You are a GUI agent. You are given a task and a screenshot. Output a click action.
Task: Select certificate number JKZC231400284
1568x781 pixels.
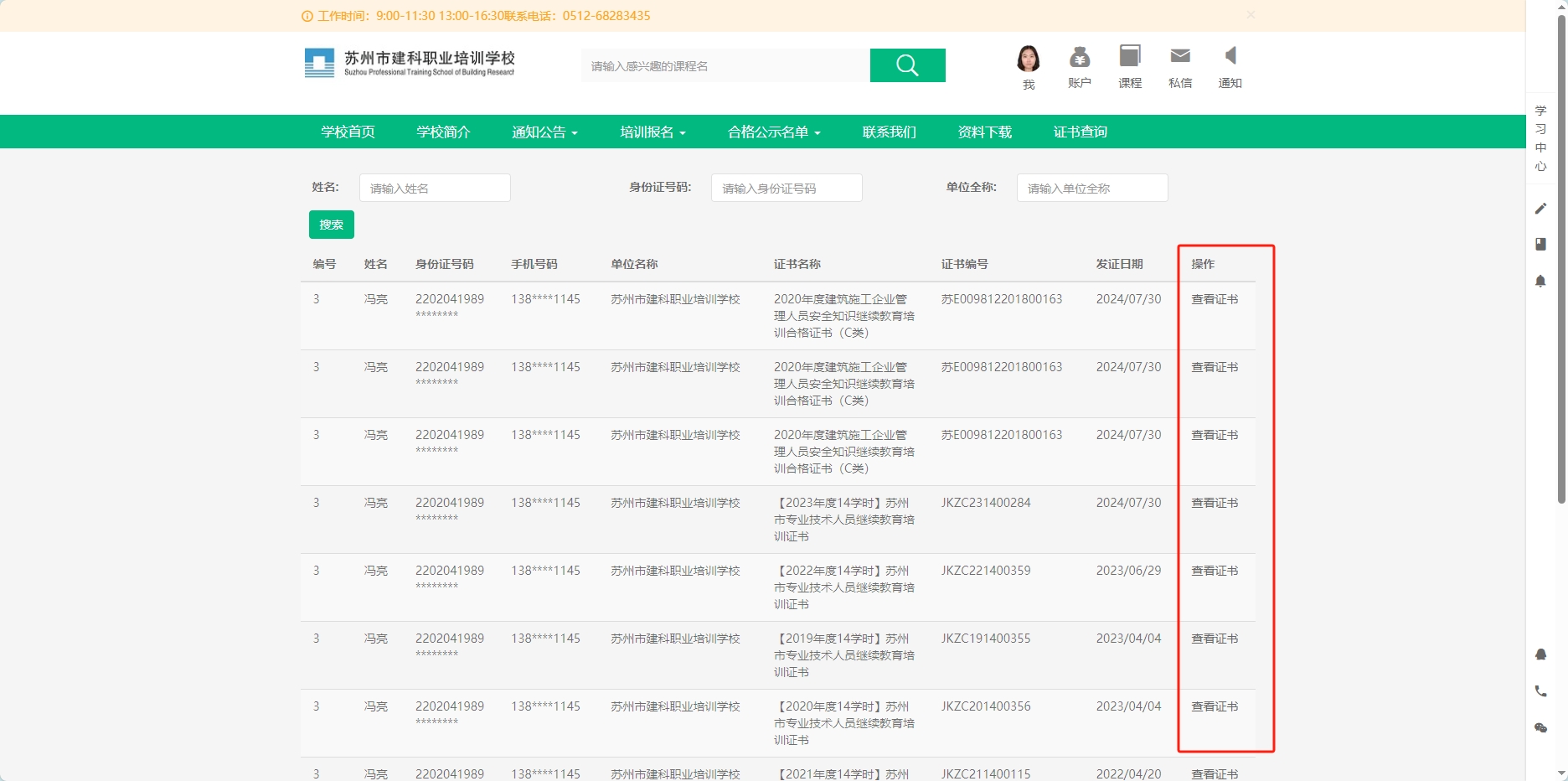pyautogui.click(x=986, y=503)
